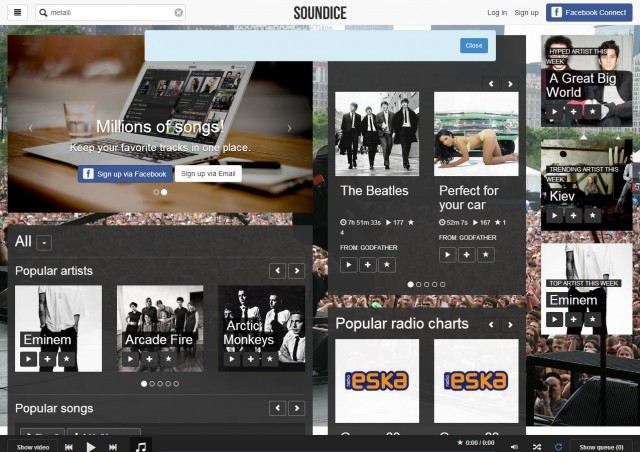Select first Popular artists page dot
Screen dimensions: 640x452
(144, 384)
